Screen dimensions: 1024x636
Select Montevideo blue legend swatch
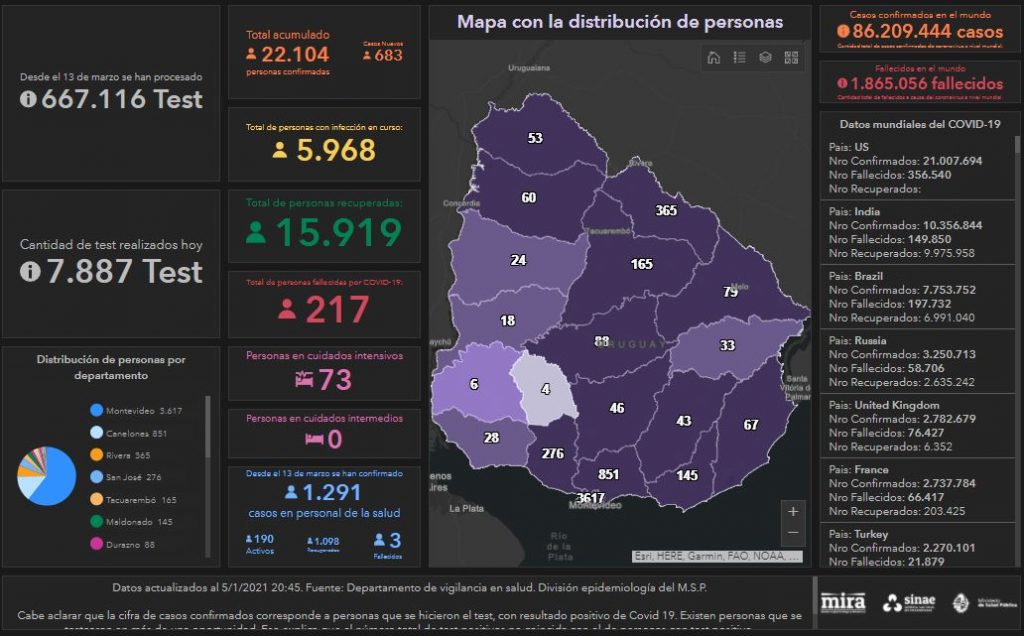(96, 410)
